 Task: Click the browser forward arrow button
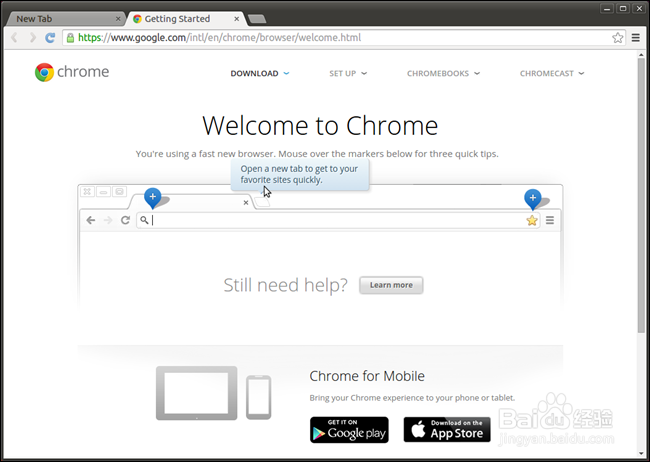(32, 38)
